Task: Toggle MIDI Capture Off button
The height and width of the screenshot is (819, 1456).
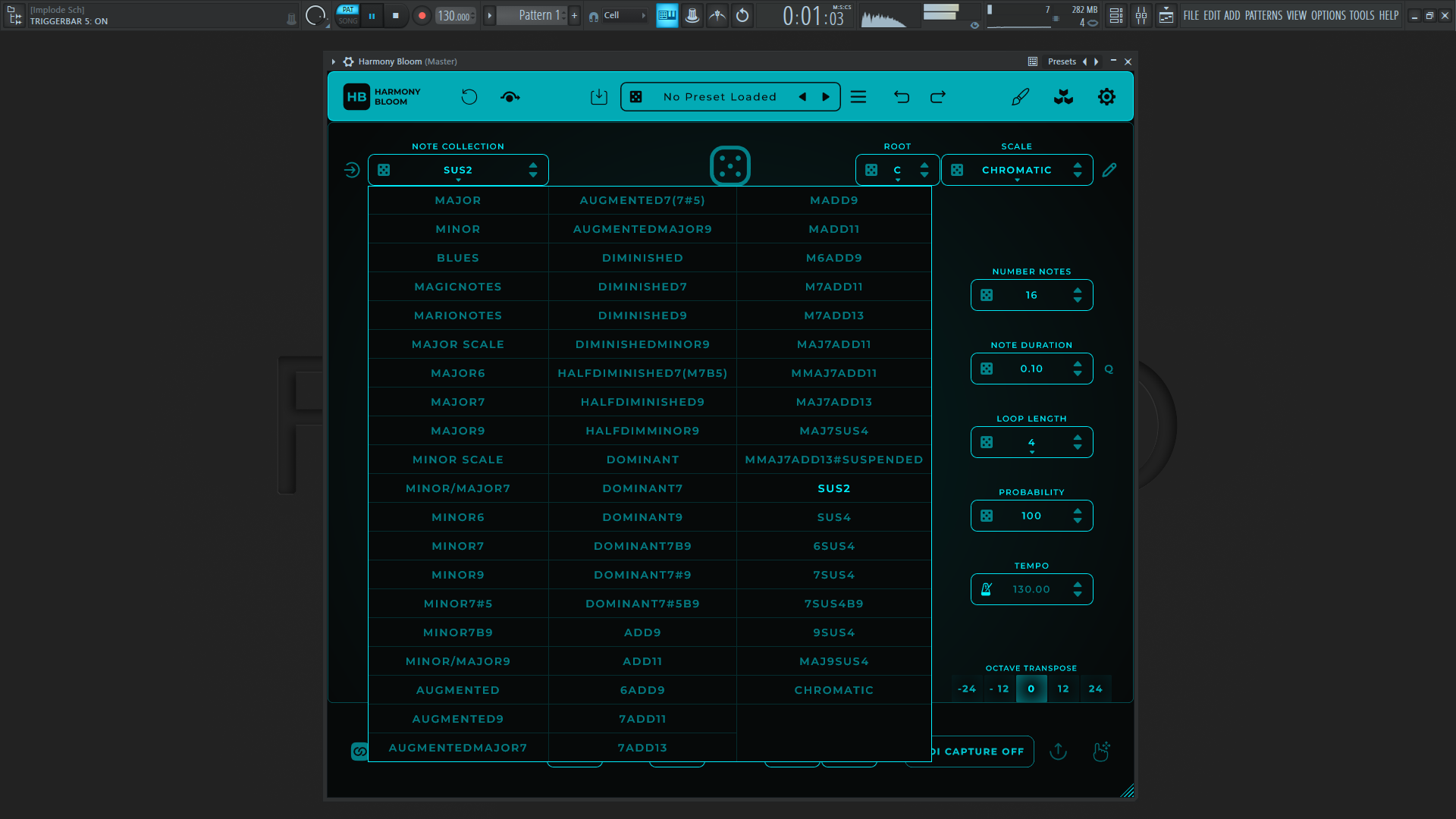Action: pyautogui.click(x=982, y=752)
